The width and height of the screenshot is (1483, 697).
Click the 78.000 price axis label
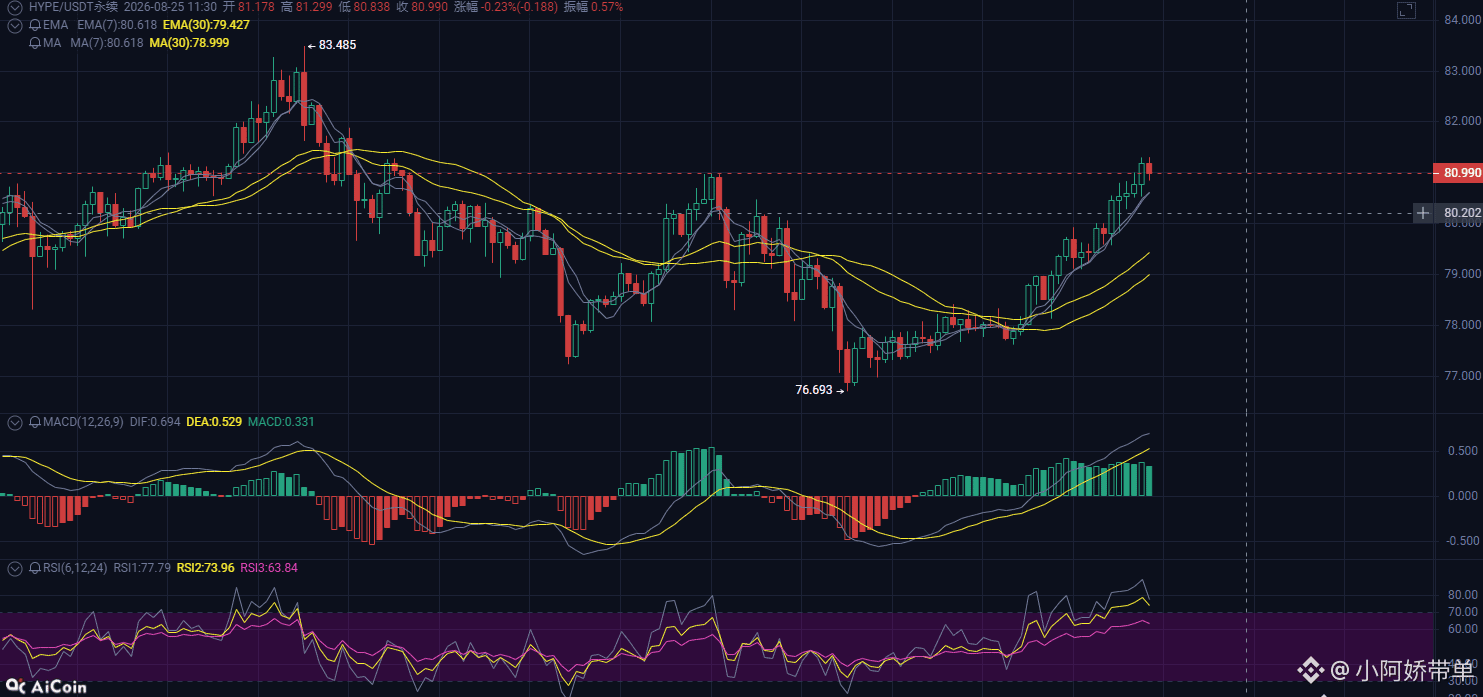click(1462, 325)
